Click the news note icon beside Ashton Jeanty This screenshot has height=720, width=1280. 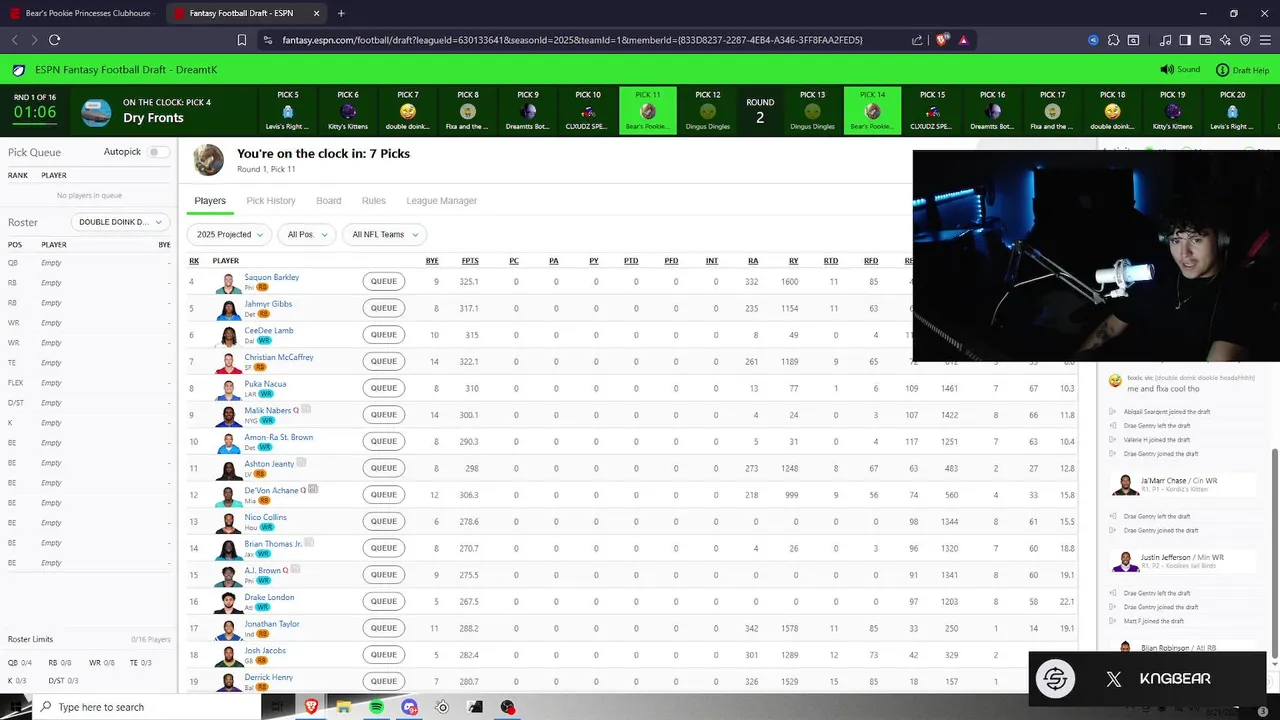point(301,463)
